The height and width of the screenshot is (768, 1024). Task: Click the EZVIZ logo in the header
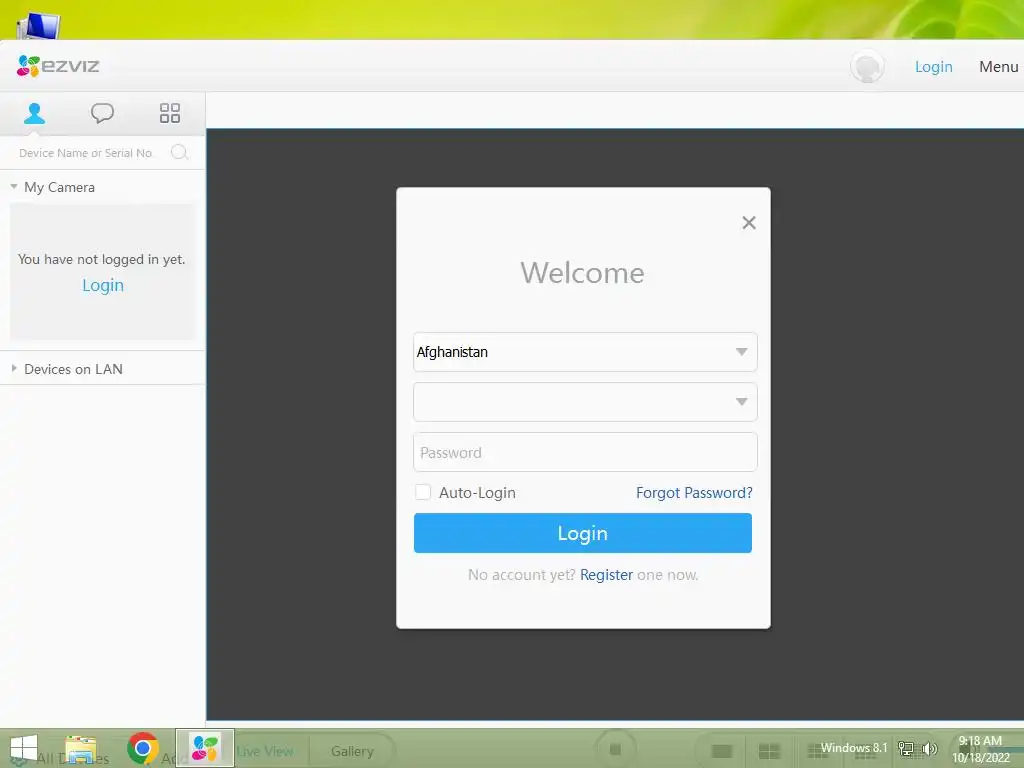tap(58, 66)
